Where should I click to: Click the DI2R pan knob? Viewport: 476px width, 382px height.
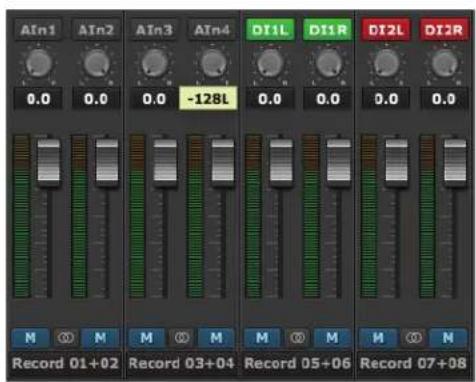[445, 63]
